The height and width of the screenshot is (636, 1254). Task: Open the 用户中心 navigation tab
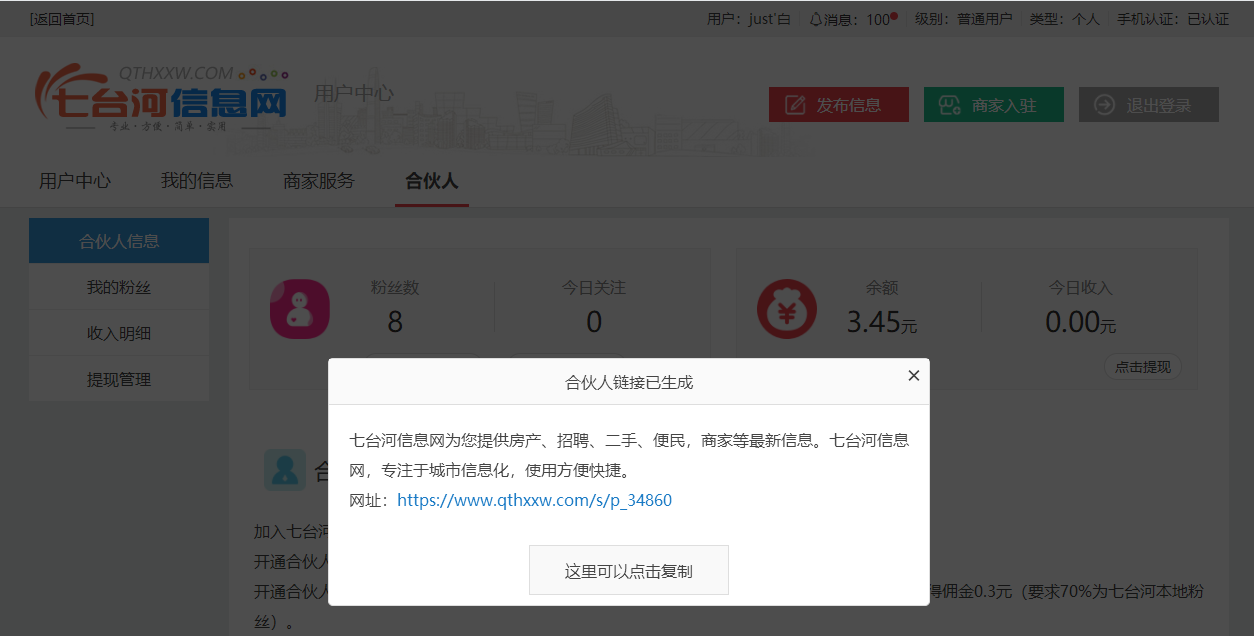tap(75, 181)
